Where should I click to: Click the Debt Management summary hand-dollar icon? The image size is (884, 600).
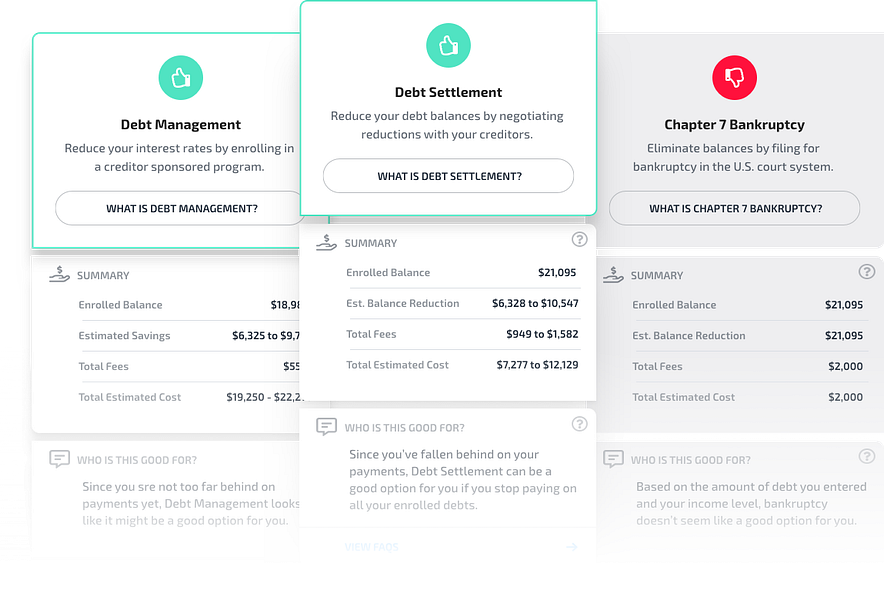(59, 275)
